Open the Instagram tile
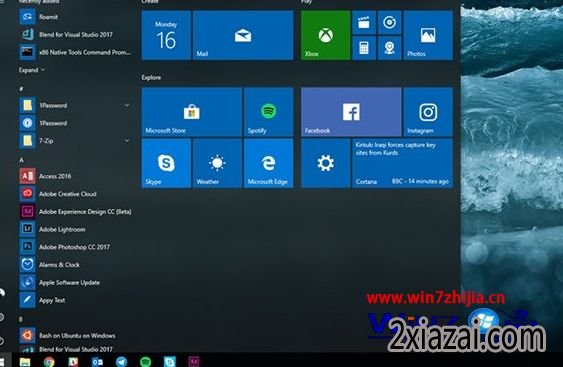Viewport: 563px width, 367px height. click(x=428, y=112)
